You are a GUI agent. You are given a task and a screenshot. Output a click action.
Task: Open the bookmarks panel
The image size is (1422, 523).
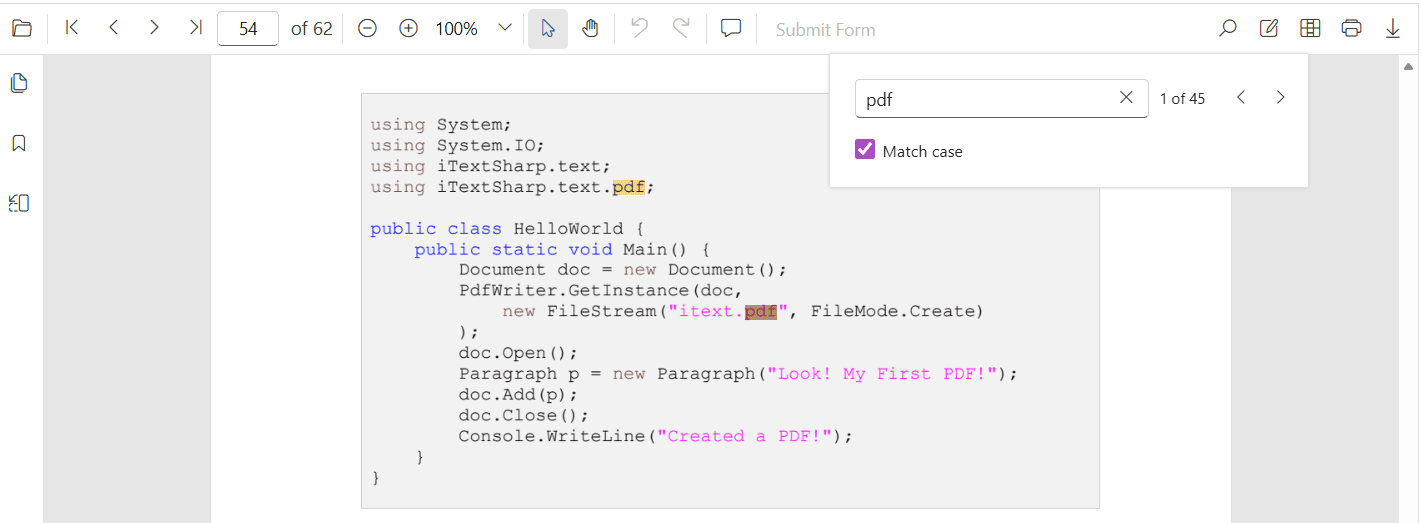[x=18, y=143]
